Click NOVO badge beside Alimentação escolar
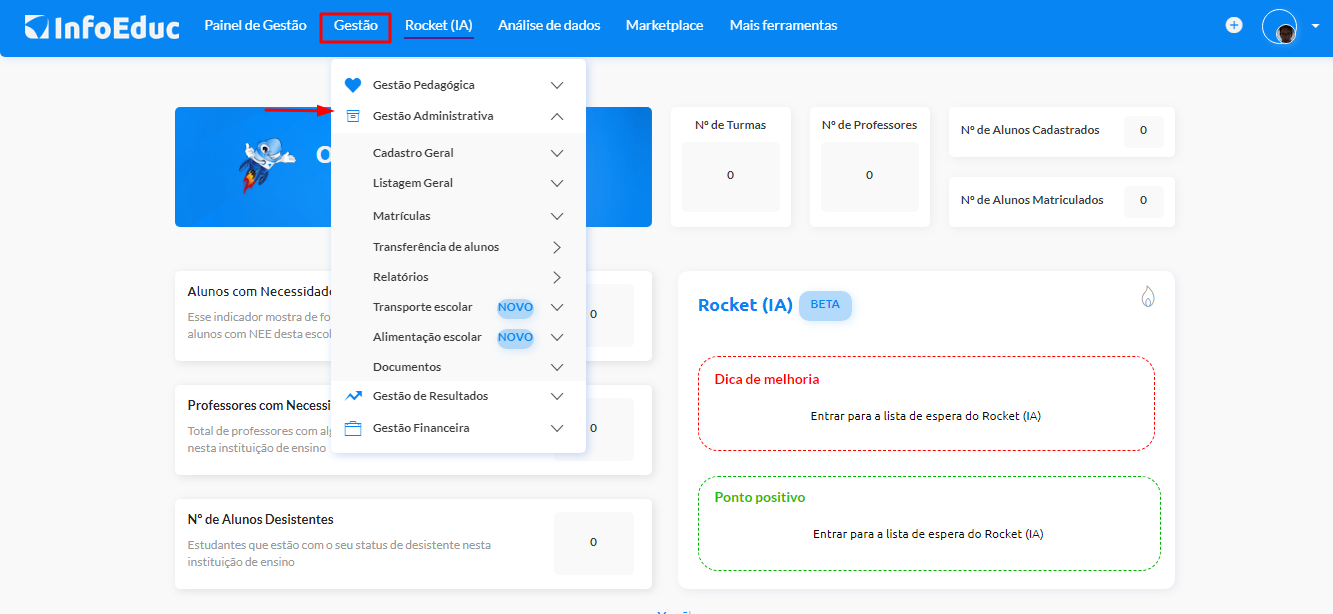The width and height of the screenshot is (1333, 614). pyautogui.click(x=515, y=337)
